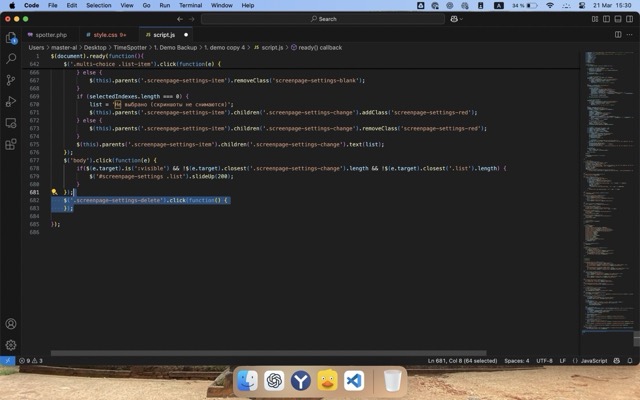Screen dimensions: 640x400
Task: Open the Run and Debug view
Action: 11,101
